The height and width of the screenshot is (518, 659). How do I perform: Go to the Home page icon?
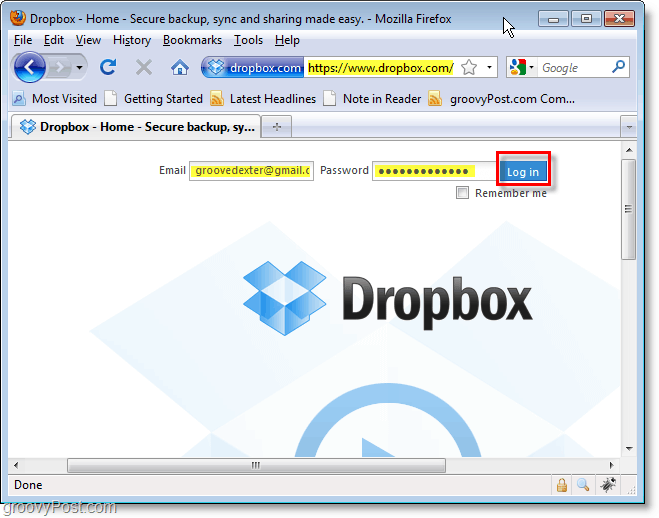[x=180, y=67]
